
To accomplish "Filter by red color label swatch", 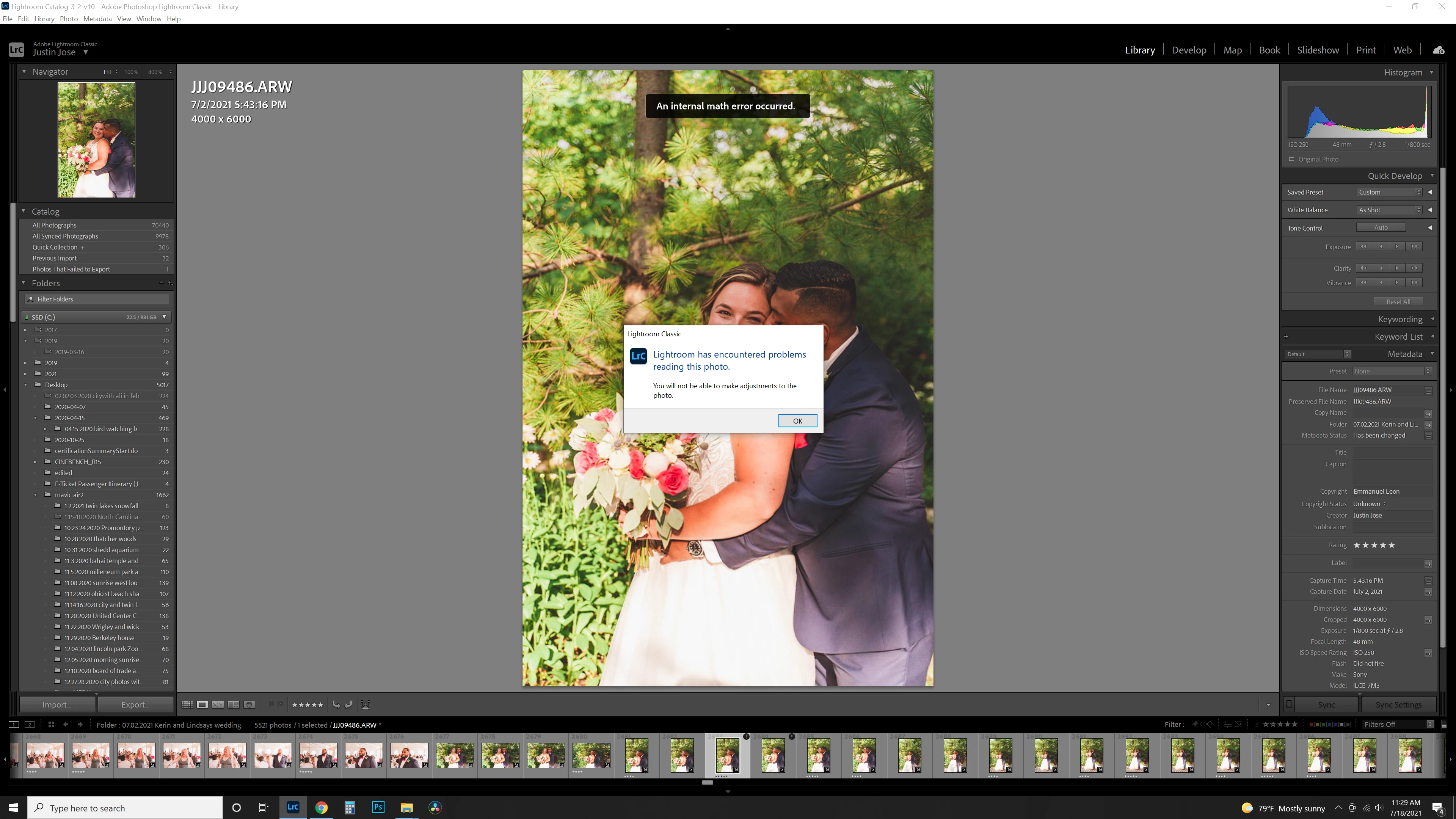I will click(x=1311, y=725).
